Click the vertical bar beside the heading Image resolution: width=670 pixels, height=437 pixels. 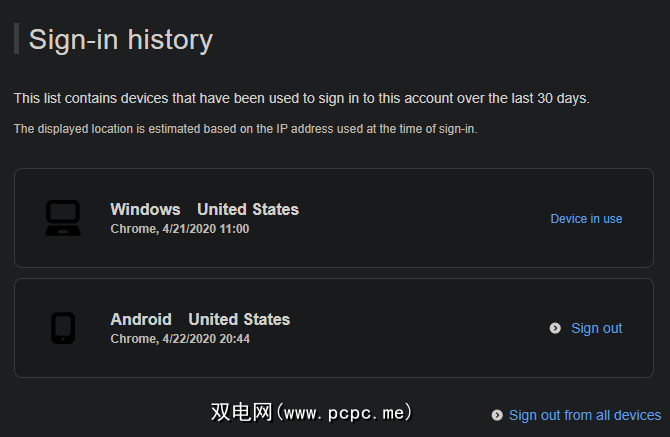pyautogui.click(x=16, y=39)
